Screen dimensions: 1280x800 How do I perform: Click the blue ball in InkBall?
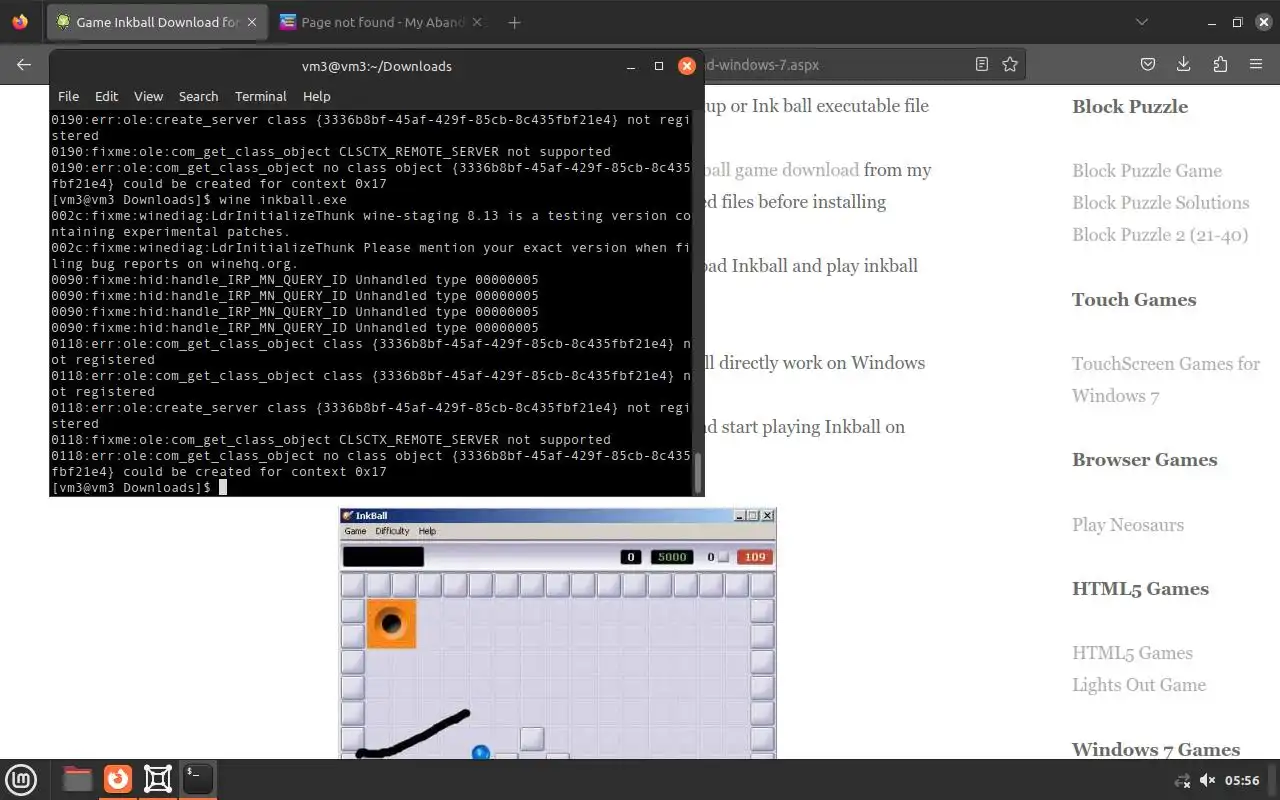click(x=481, y=752)
